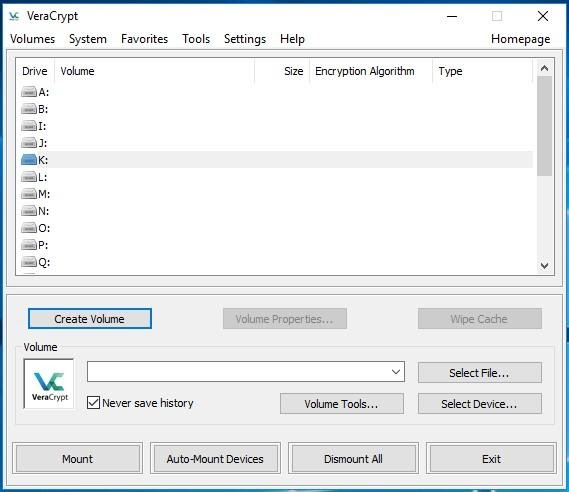Click the Dismount All button
Image resolution: width=569 pixels, height=492 pixels.
(353, 459)
